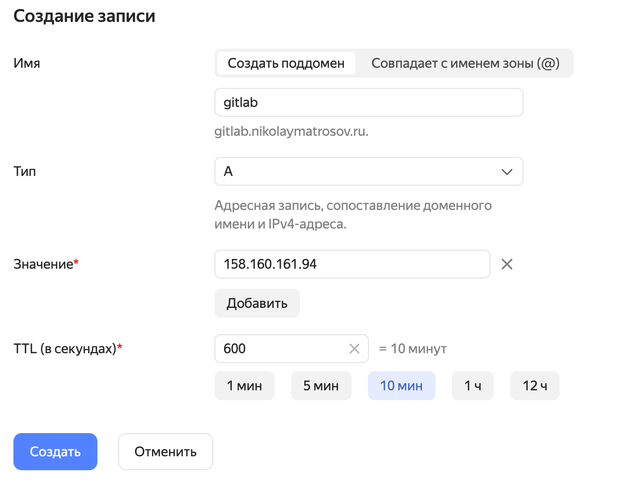The width and height of the screenshot is (640, 489).
Task: Select the highlighted 10 мин TTL preset
Action: tap(402, 386)
